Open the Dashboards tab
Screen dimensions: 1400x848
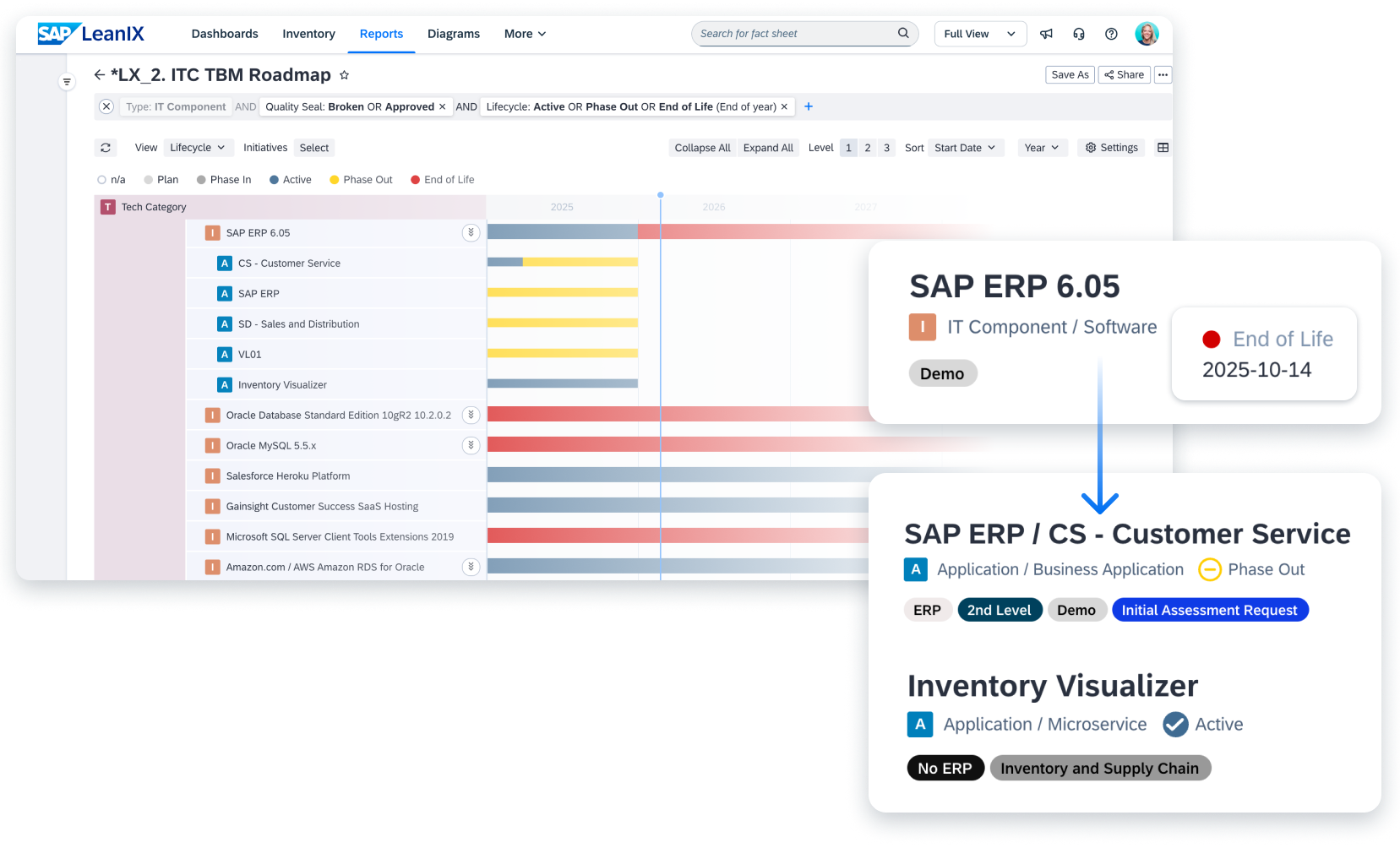pos(225,34)
